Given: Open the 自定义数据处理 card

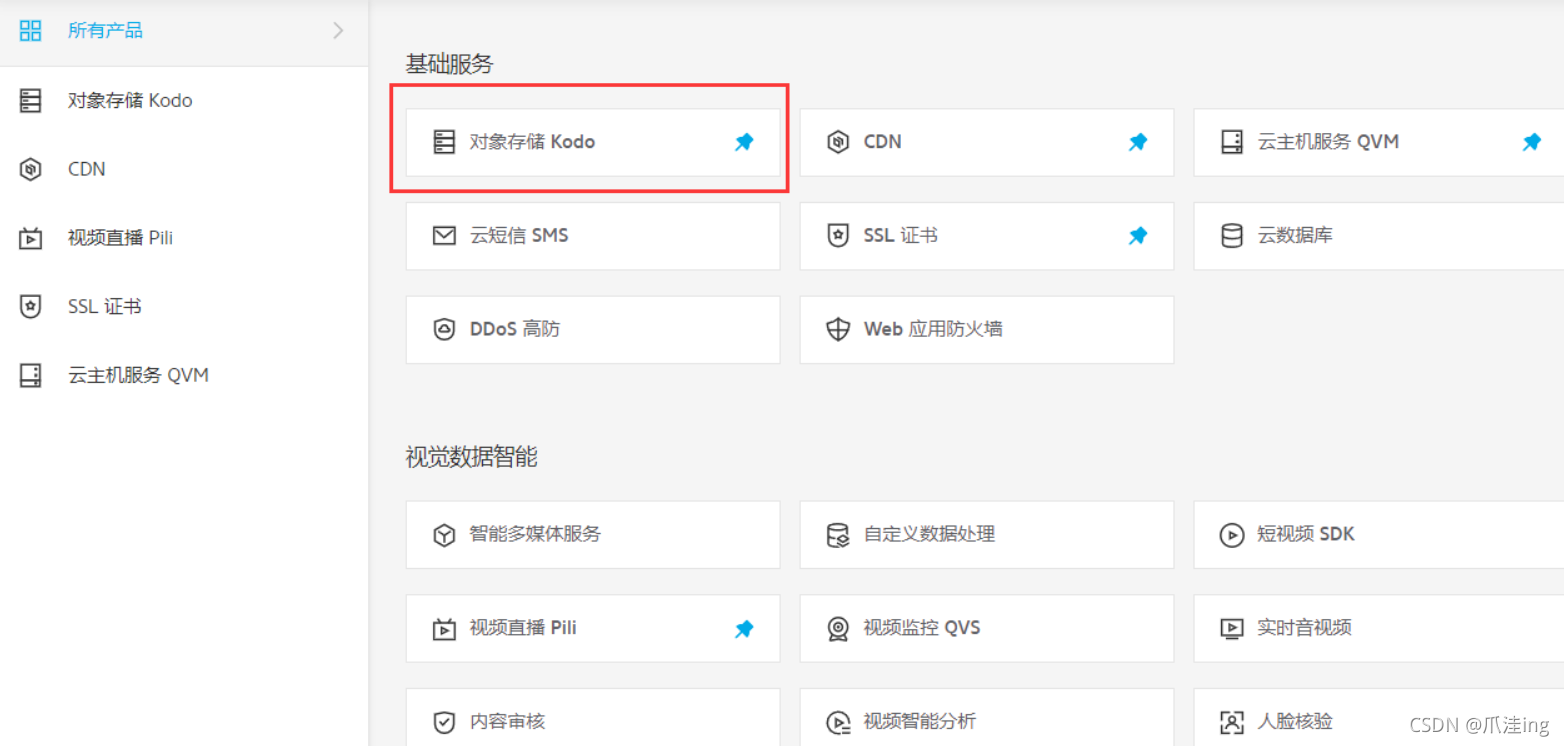Looking at the screenshot, I should [987, 534].
